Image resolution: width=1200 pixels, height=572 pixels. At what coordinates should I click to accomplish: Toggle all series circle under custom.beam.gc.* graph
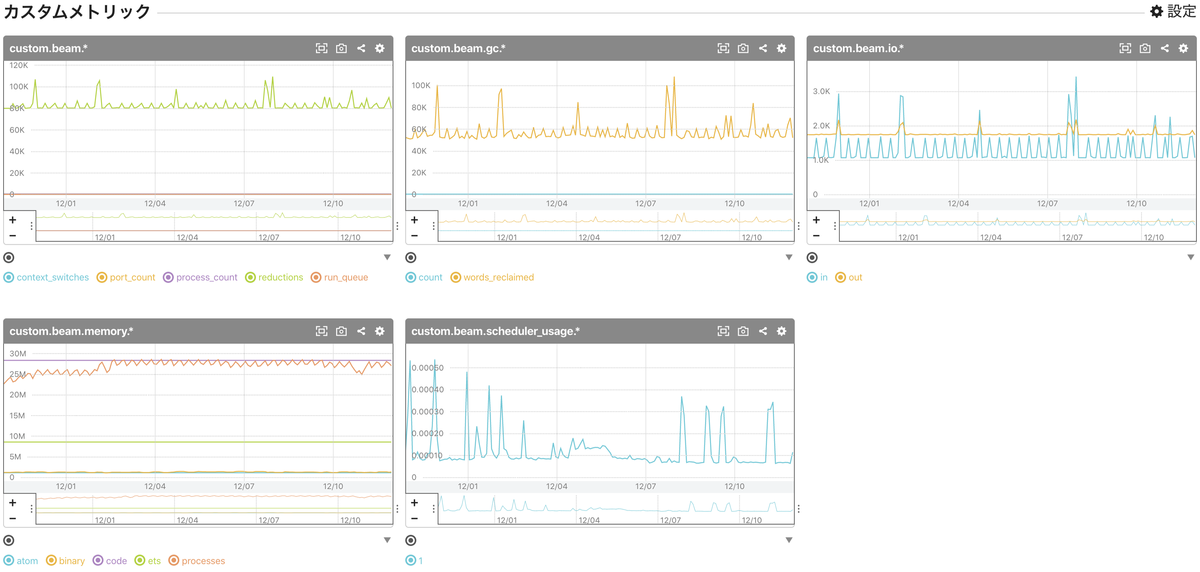[411, 257]
